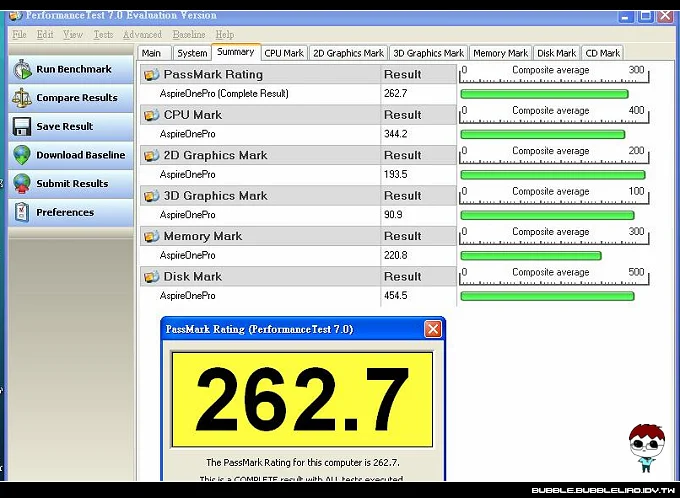Click the Run Benchmark stopwatch icon
Viewport: 680px width, 498px height.
(22, 69)
